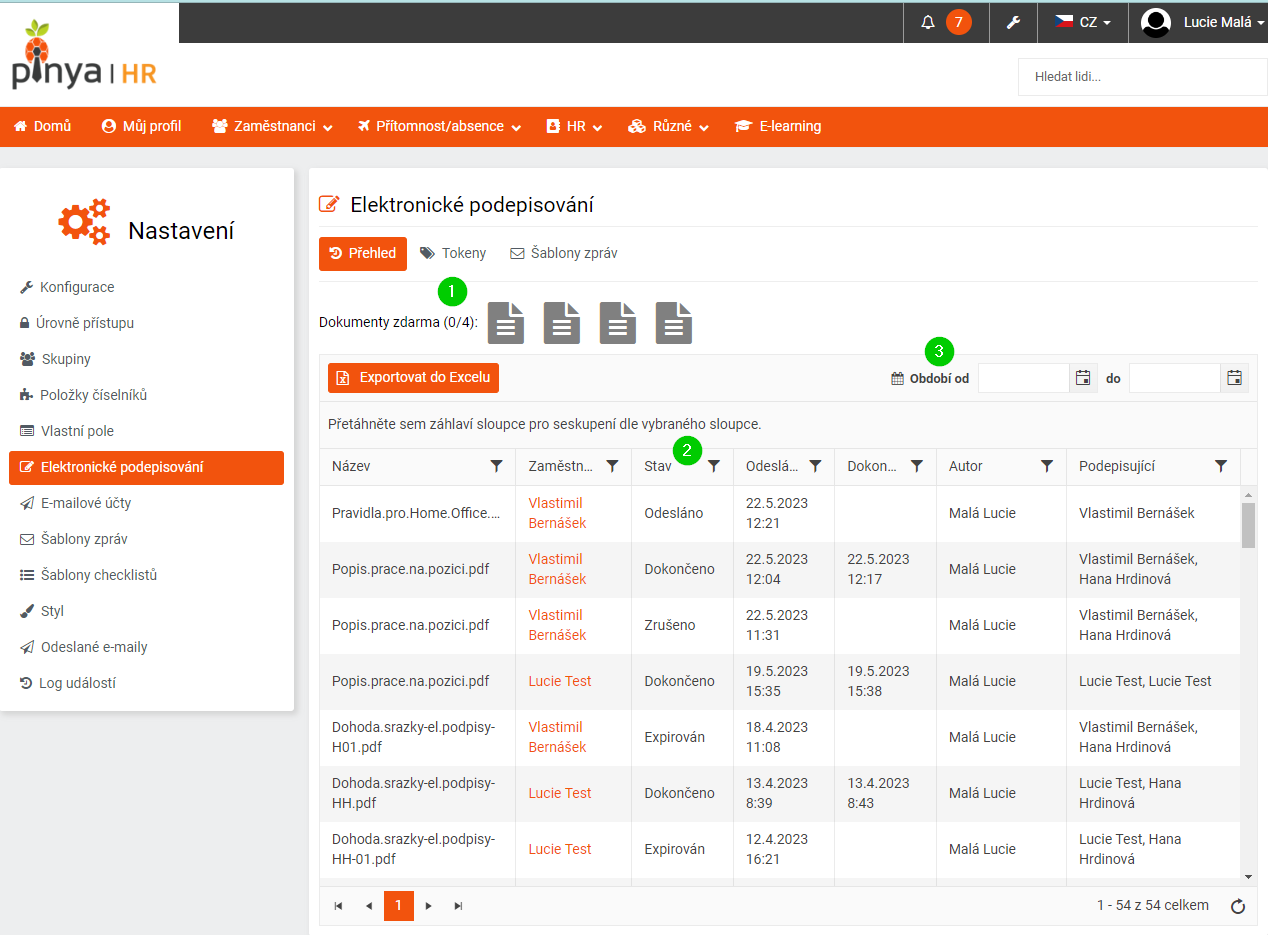Open filter for the Stav column
The width and height of the screenshot is (1268, 935).
[714, 466]
